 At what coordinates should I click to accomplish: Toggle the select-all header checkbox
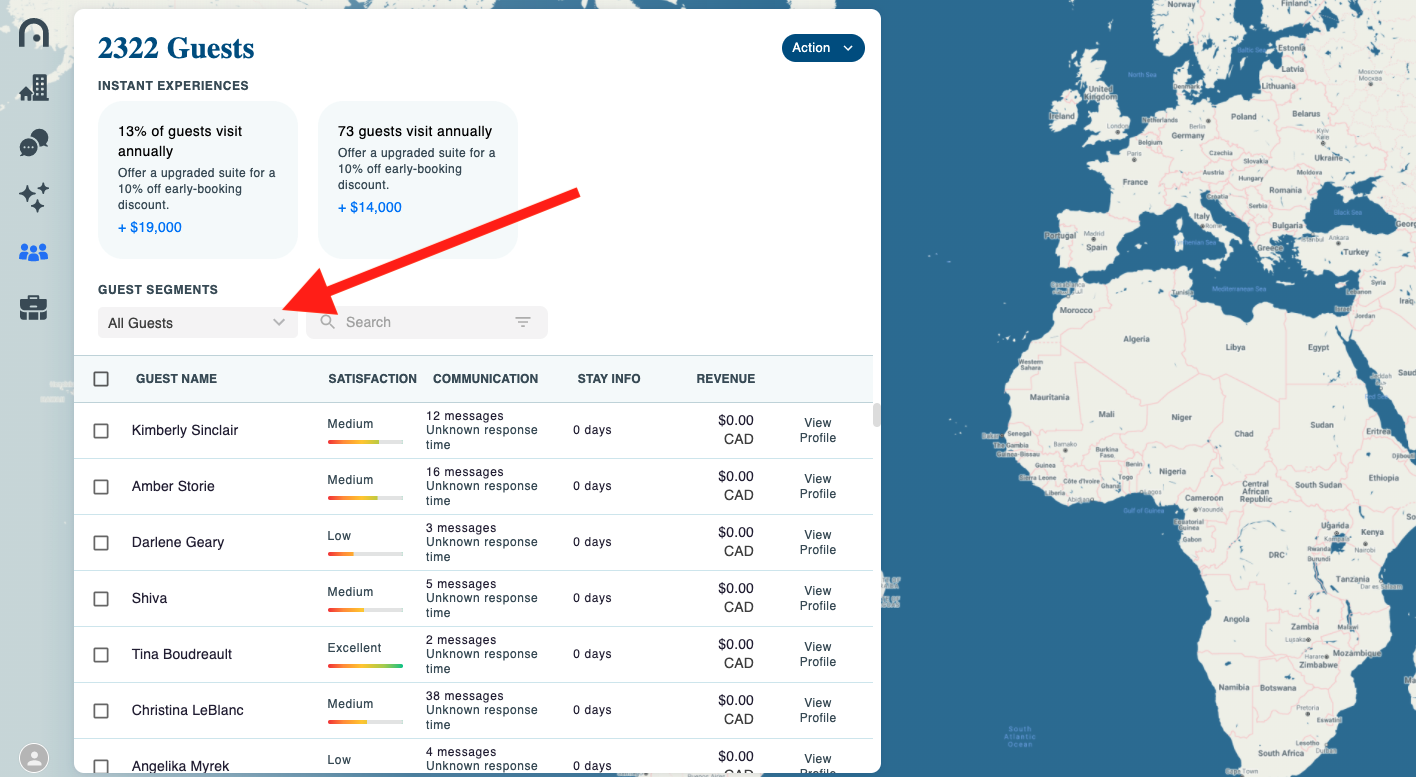[x=101, y=379]
